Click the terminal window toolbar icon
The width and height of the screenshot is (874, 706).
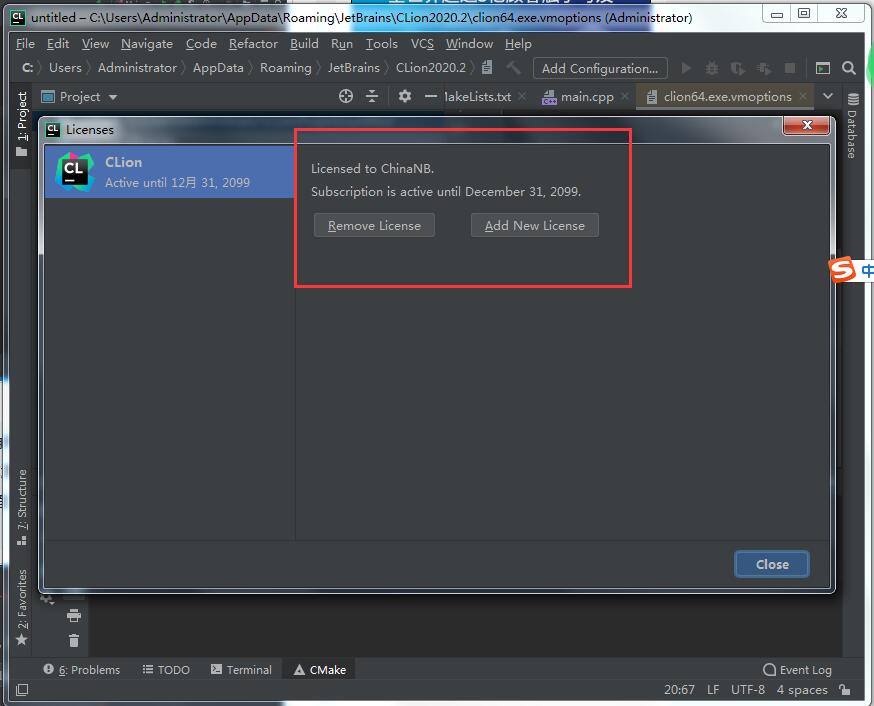pyautogui.click(x=822, y=68)
